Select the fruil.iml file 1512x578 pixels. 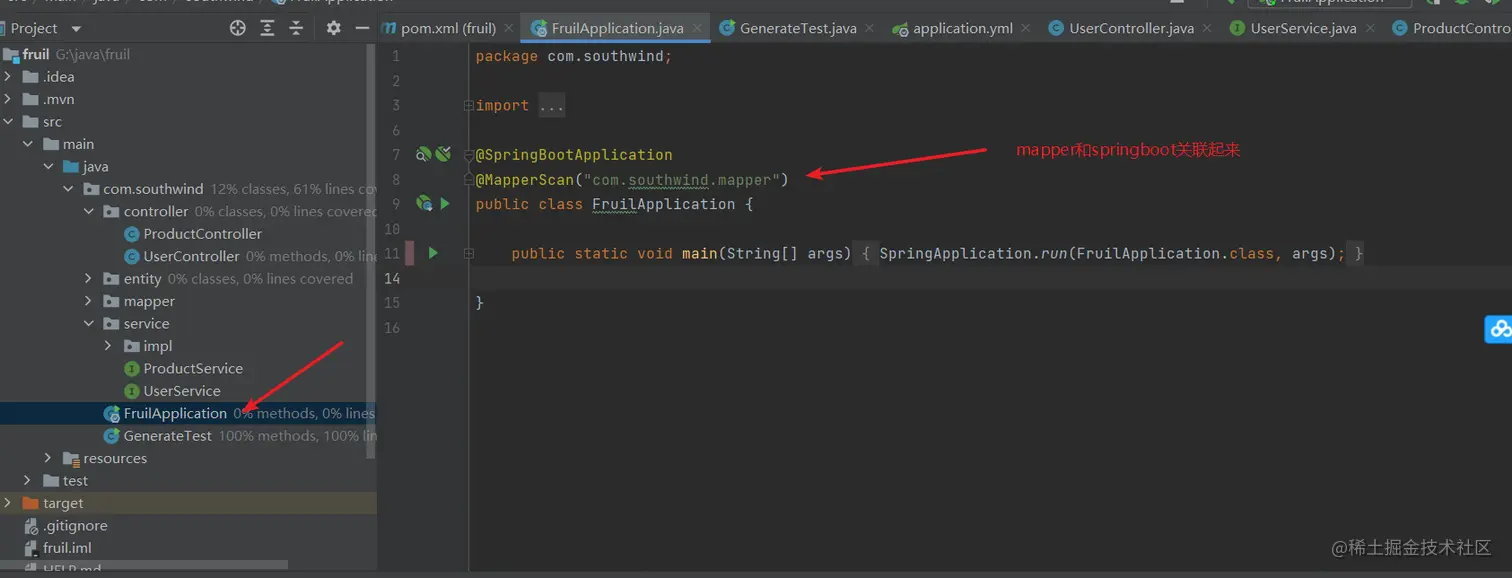(x=67, y=547)
